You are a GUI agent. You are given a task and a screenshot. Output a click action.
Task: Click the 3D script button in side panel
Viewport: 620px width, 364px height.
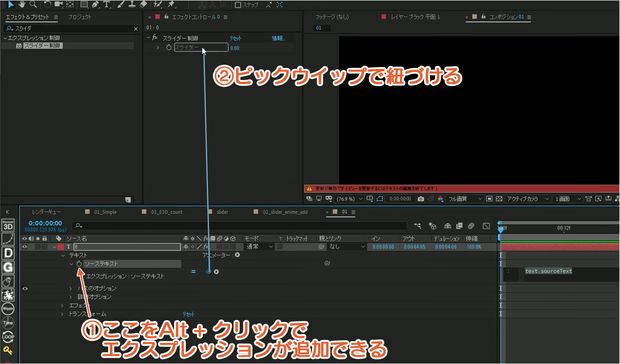tap(8, 226)
